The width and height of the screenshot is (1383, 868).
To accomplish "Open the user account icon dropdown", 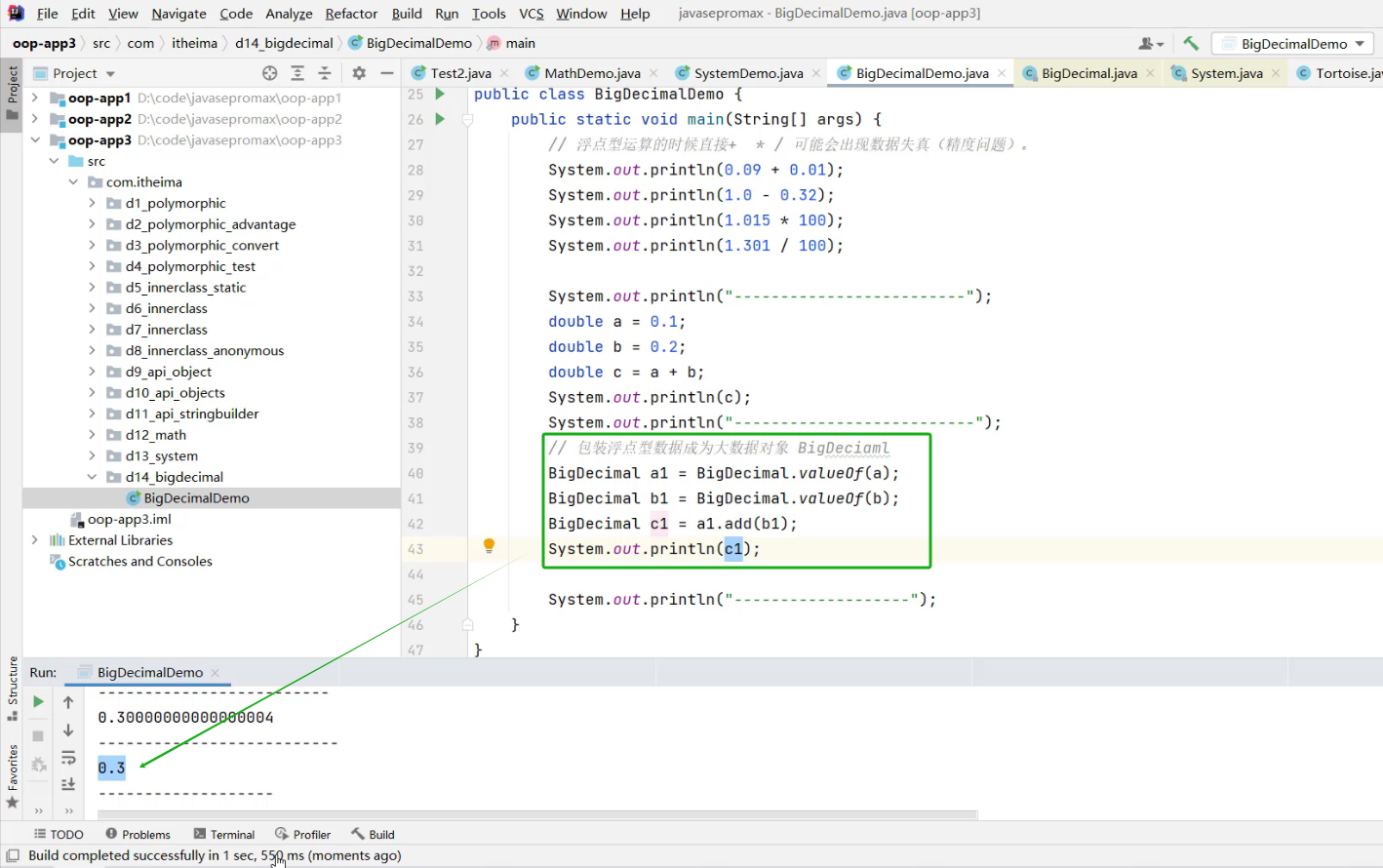I will 1151,43.
